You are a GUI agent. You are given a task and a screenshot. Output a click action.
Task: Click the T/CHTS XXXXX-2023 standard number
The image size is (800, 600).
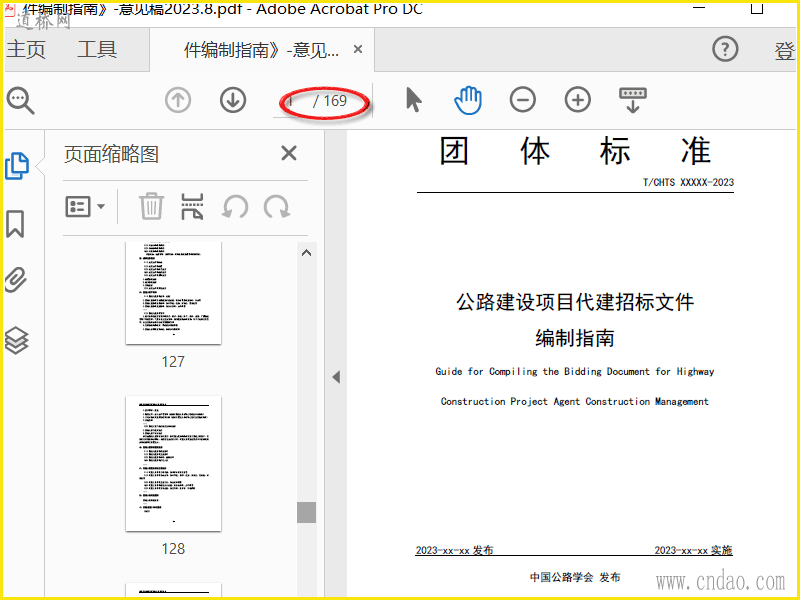(x=688, y=182)
